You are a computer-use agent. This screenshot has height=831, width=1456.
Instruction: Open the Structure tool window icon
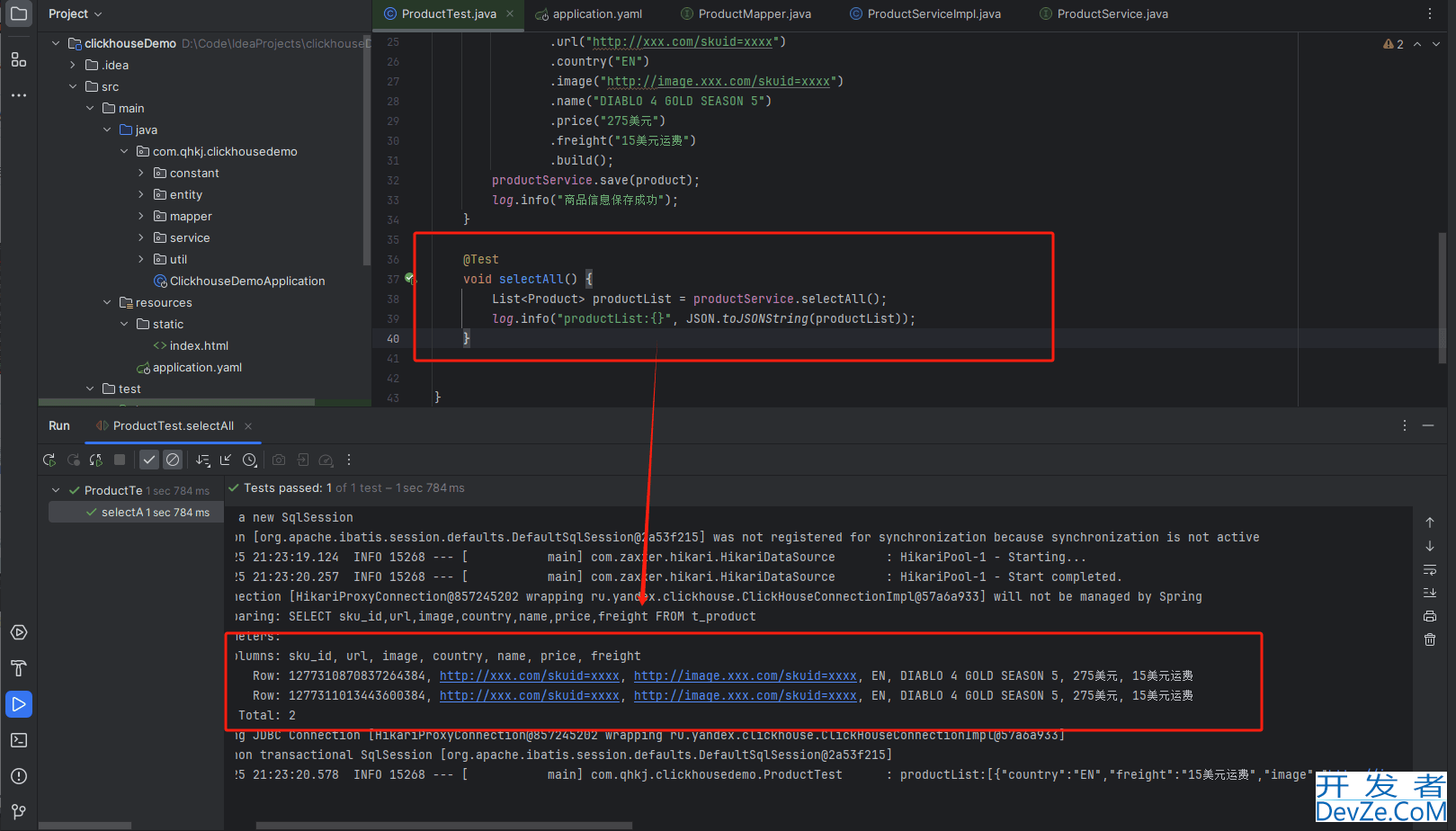pyautogui.click(x=19, y=59)
